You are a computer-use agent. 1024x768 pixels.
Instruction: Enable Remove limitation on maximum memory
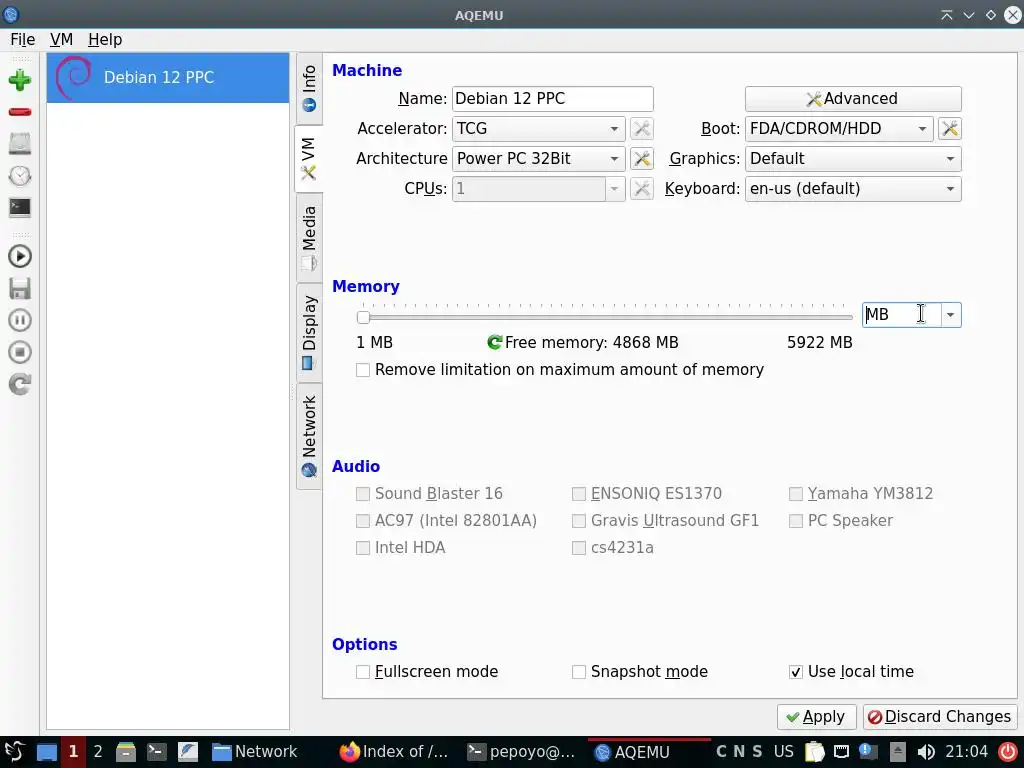tap(363, 370)
